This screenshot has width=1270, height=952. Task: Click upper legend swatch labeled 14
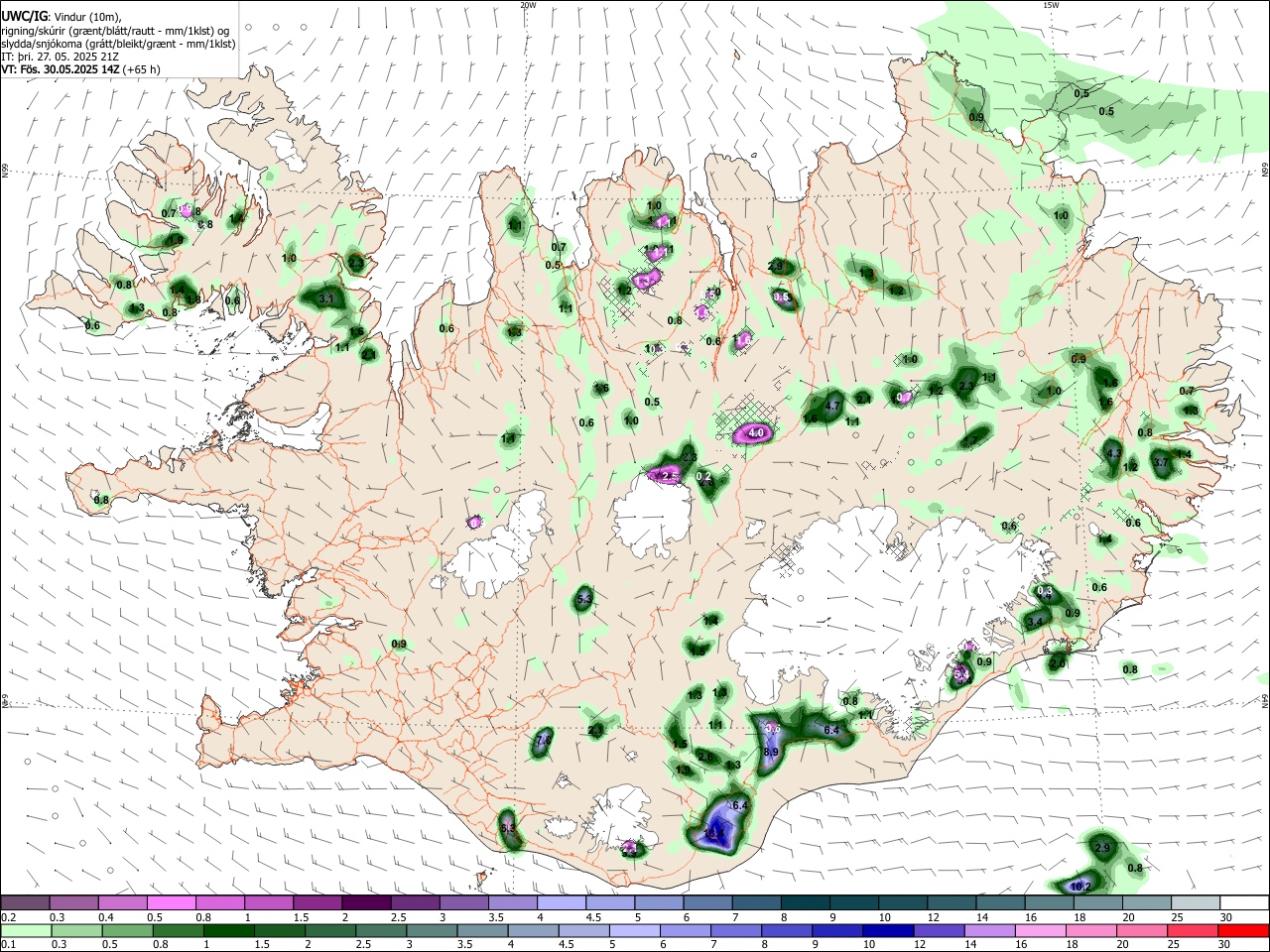(x=1000, y=902)
